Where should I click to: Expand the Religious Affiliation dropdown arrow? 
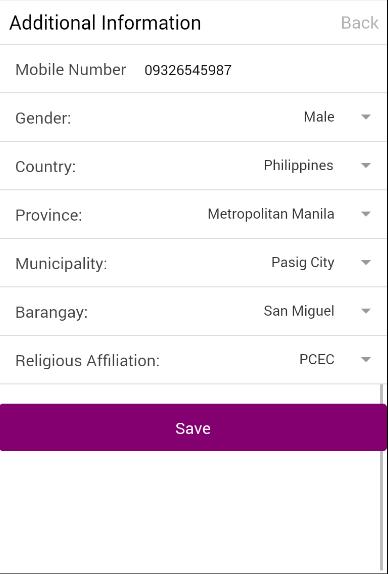pyautogui.click(x=366, y=359)
